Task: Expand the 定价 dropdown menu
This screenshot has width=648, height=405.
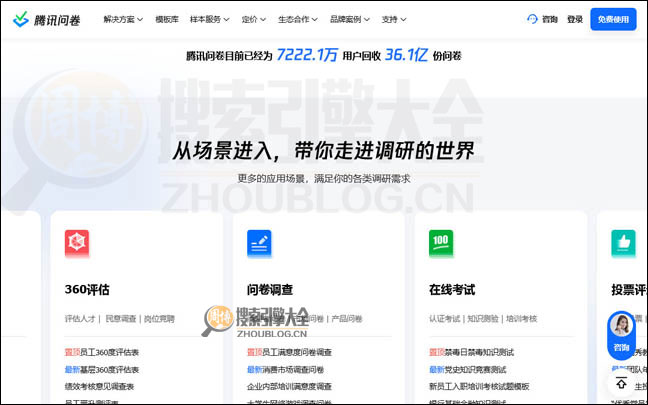Action: pyautogui.click(x=254, y=19)
